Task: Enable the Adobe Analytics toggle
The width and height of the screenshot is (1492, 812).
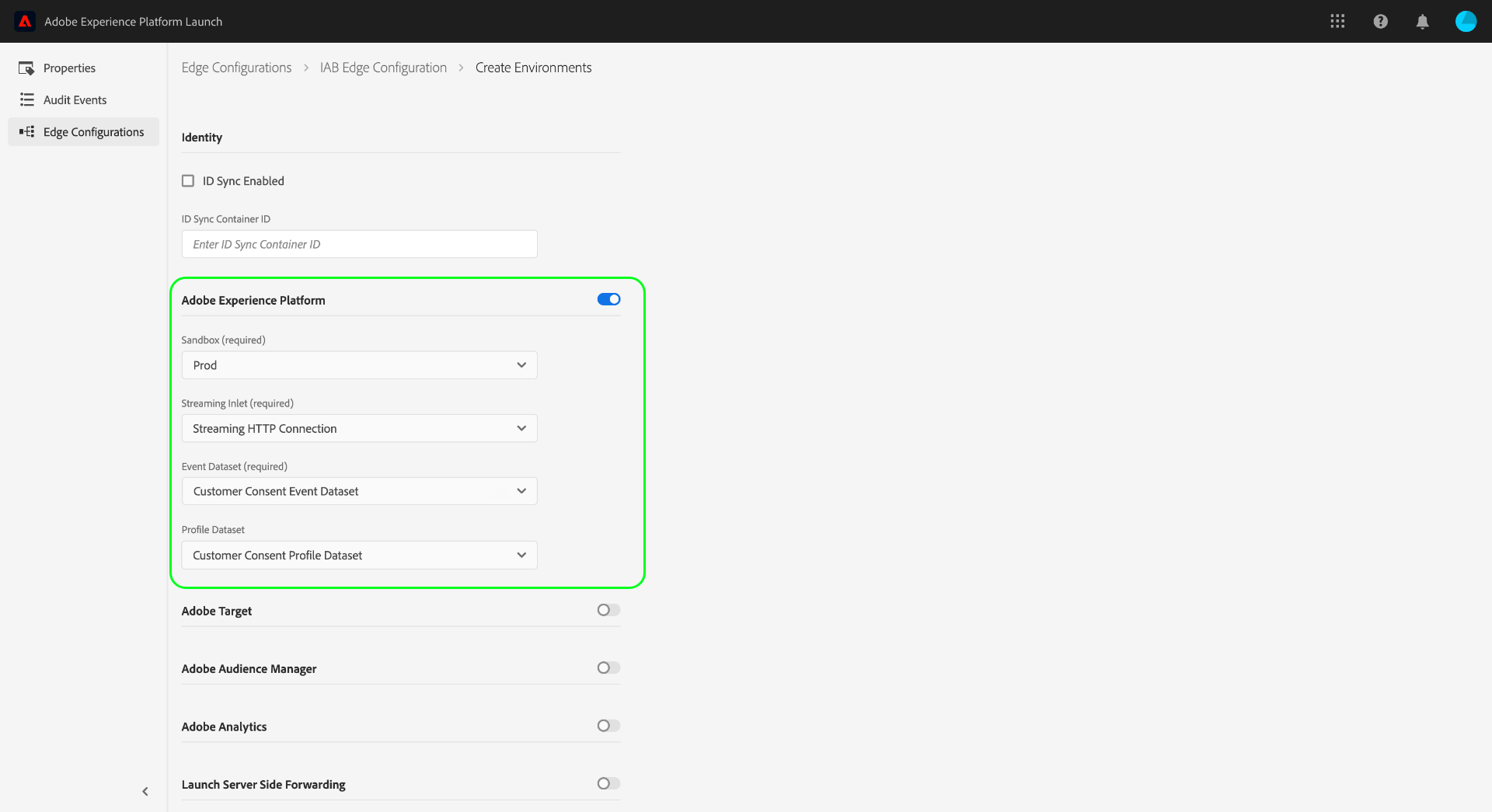Action: tap(608, 726)
